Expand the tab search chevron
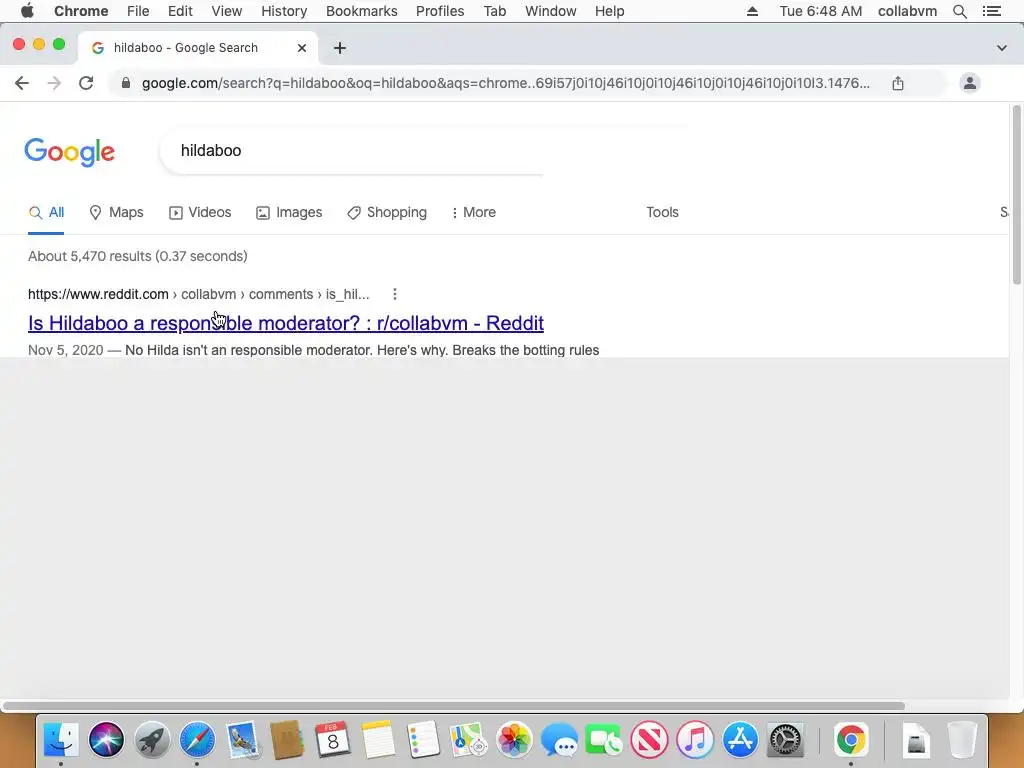This screenshot has width=1024, height=768. click(x=1002, y=48)
